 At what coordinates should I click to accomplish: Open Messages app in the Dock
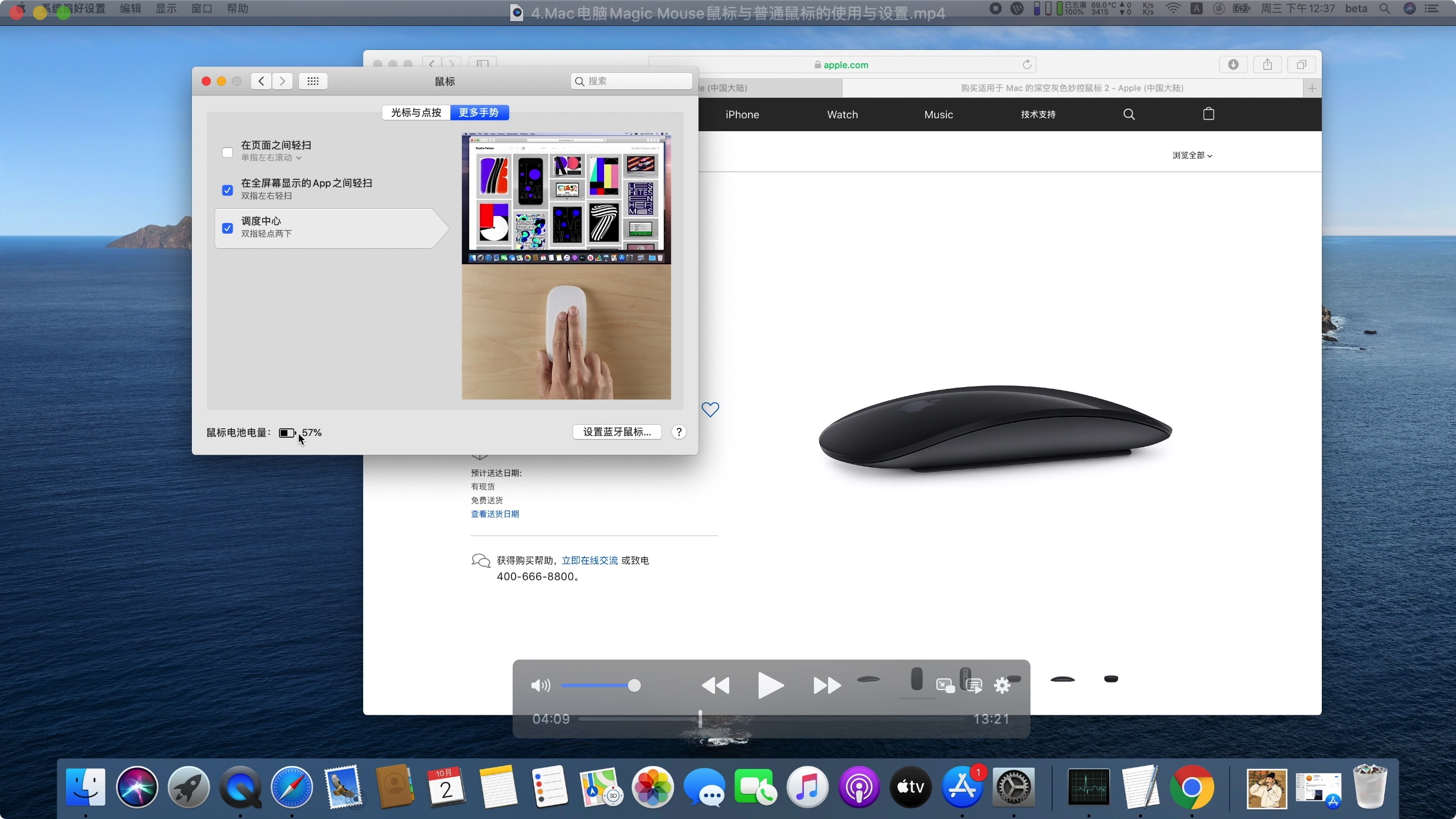point(704,787)
